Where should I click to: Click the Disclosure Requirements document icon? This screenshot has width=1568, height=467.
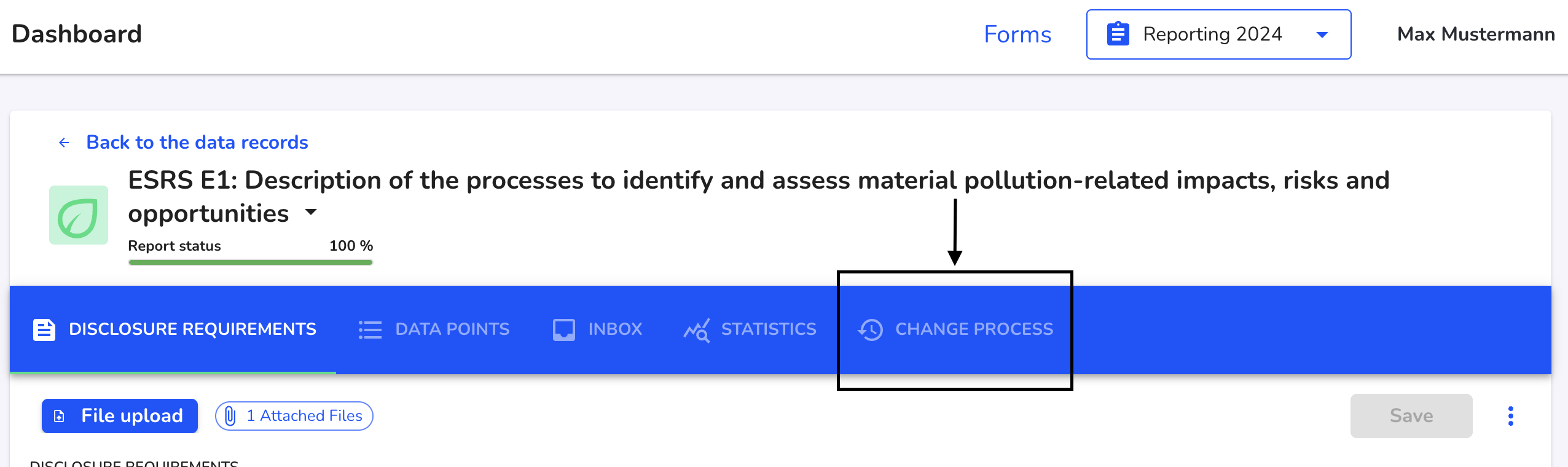44,330
